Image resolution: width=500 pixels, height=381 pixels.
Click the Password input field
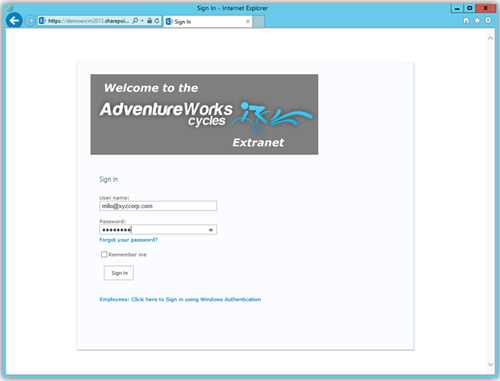(x=158, y=230)
